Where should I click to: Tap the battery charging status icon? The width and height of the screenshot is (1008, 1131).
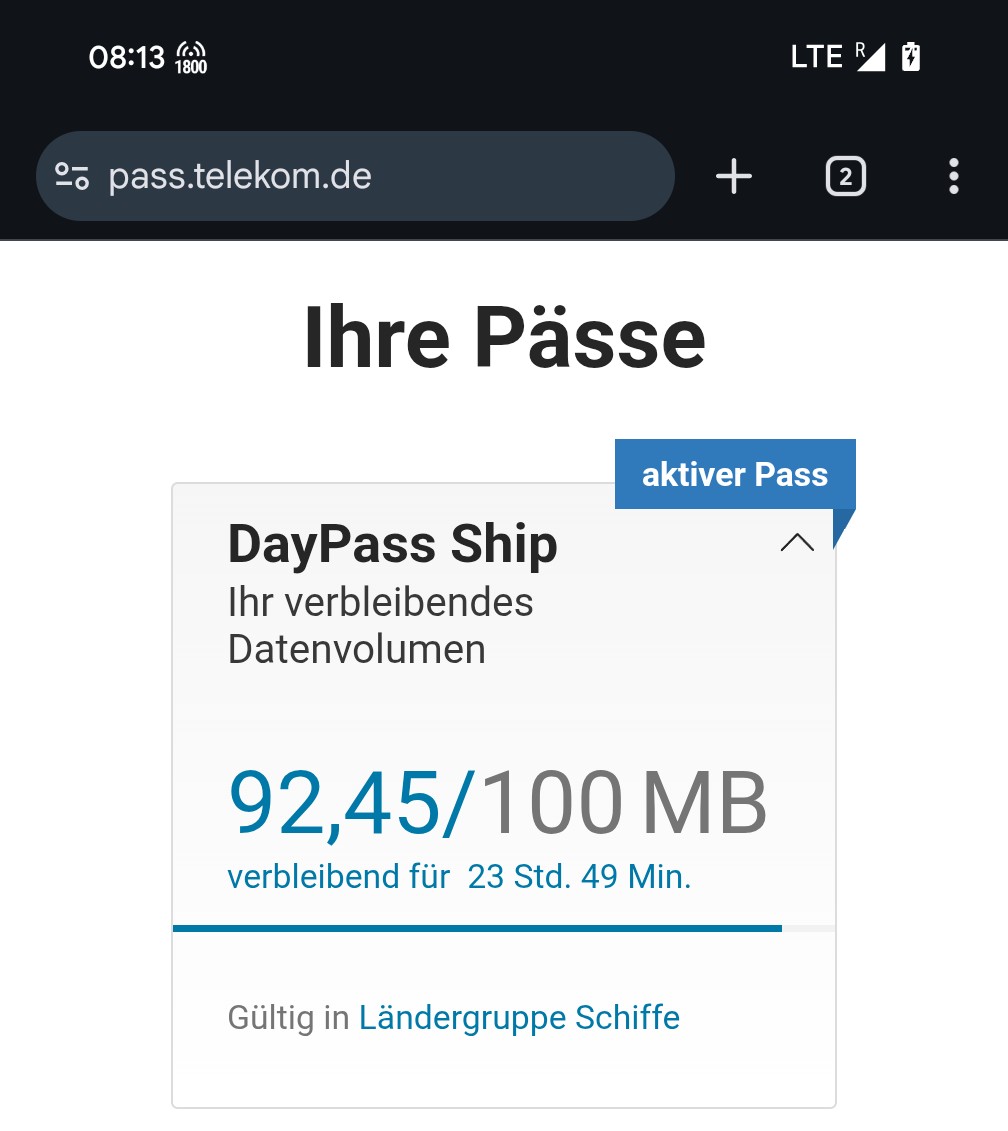[x=910, y=57]
